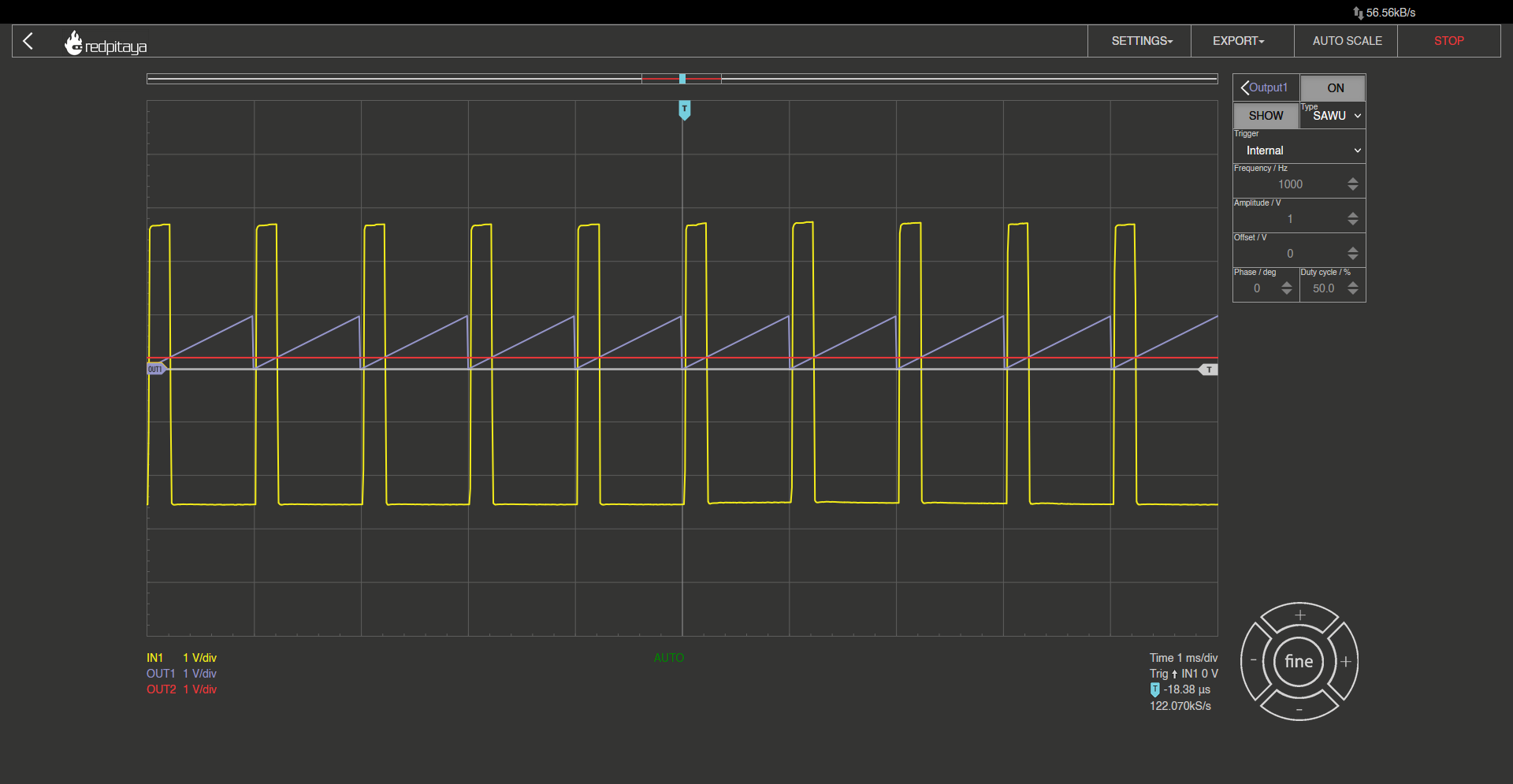The image size is (1513, 784).
Task: Select the IN1 channel label
Action: pyautogui.click(x=154, y=658)
